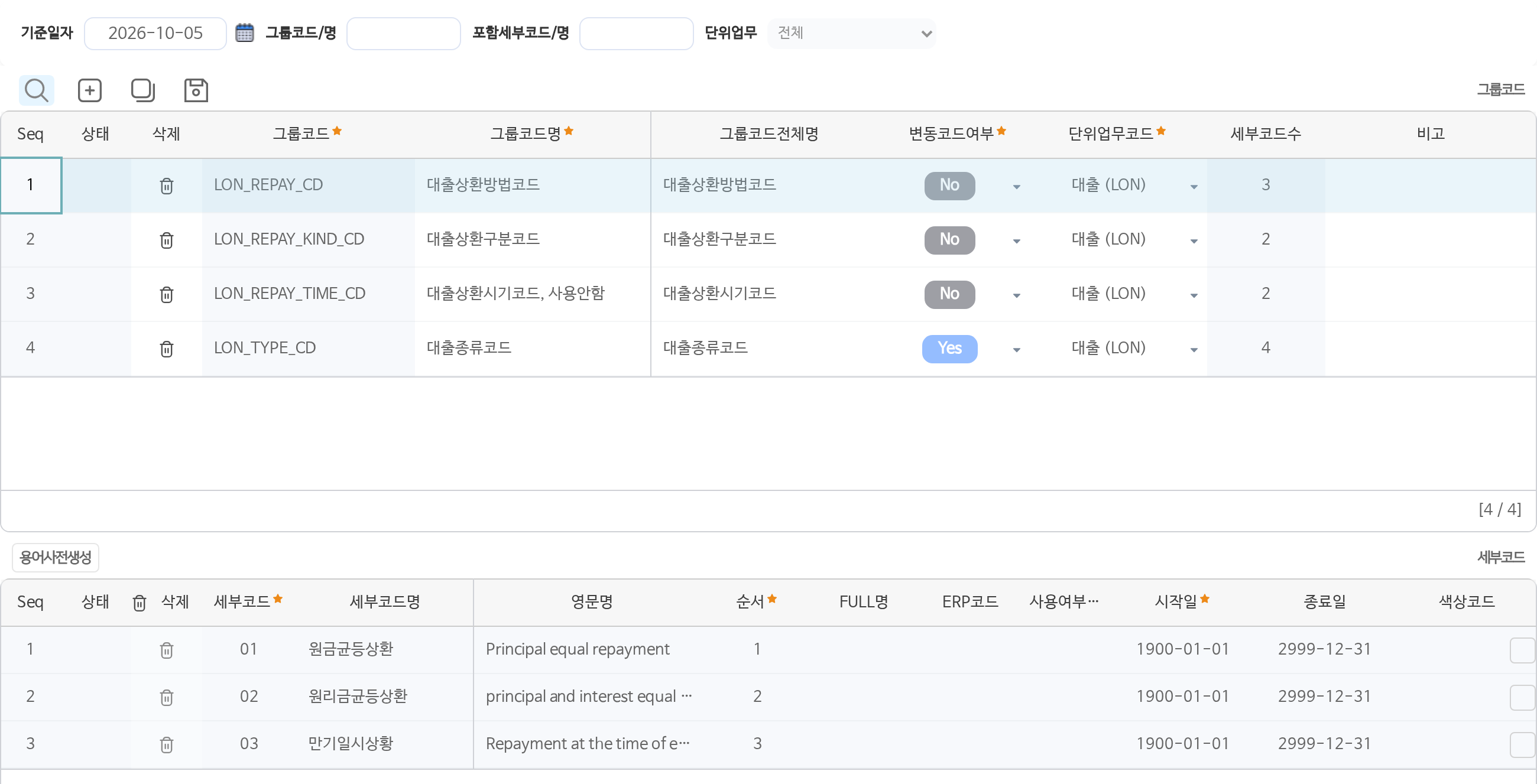Sort by 영문명 column header

coord(592,601)
